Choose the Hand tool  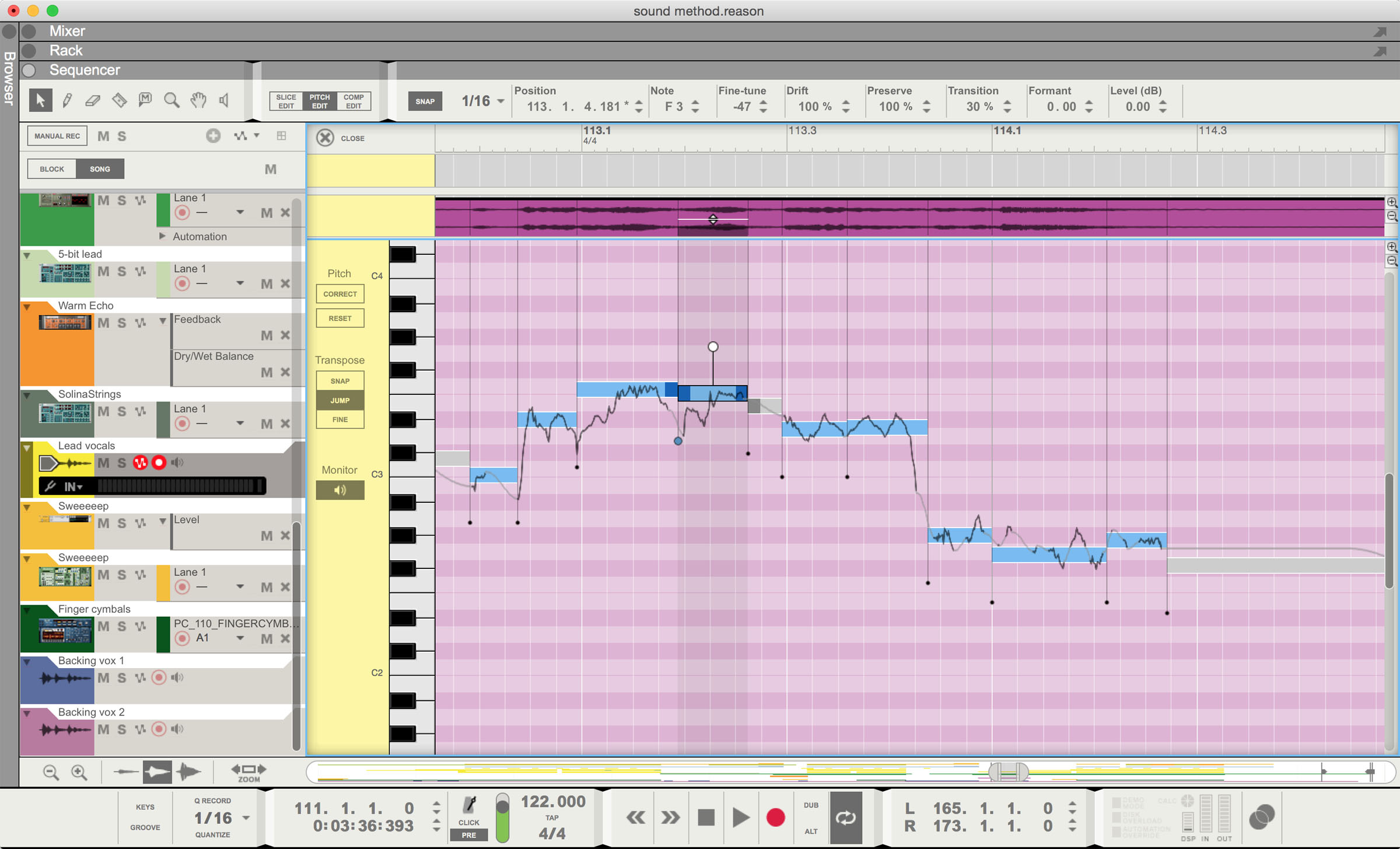tap(198, 100)
